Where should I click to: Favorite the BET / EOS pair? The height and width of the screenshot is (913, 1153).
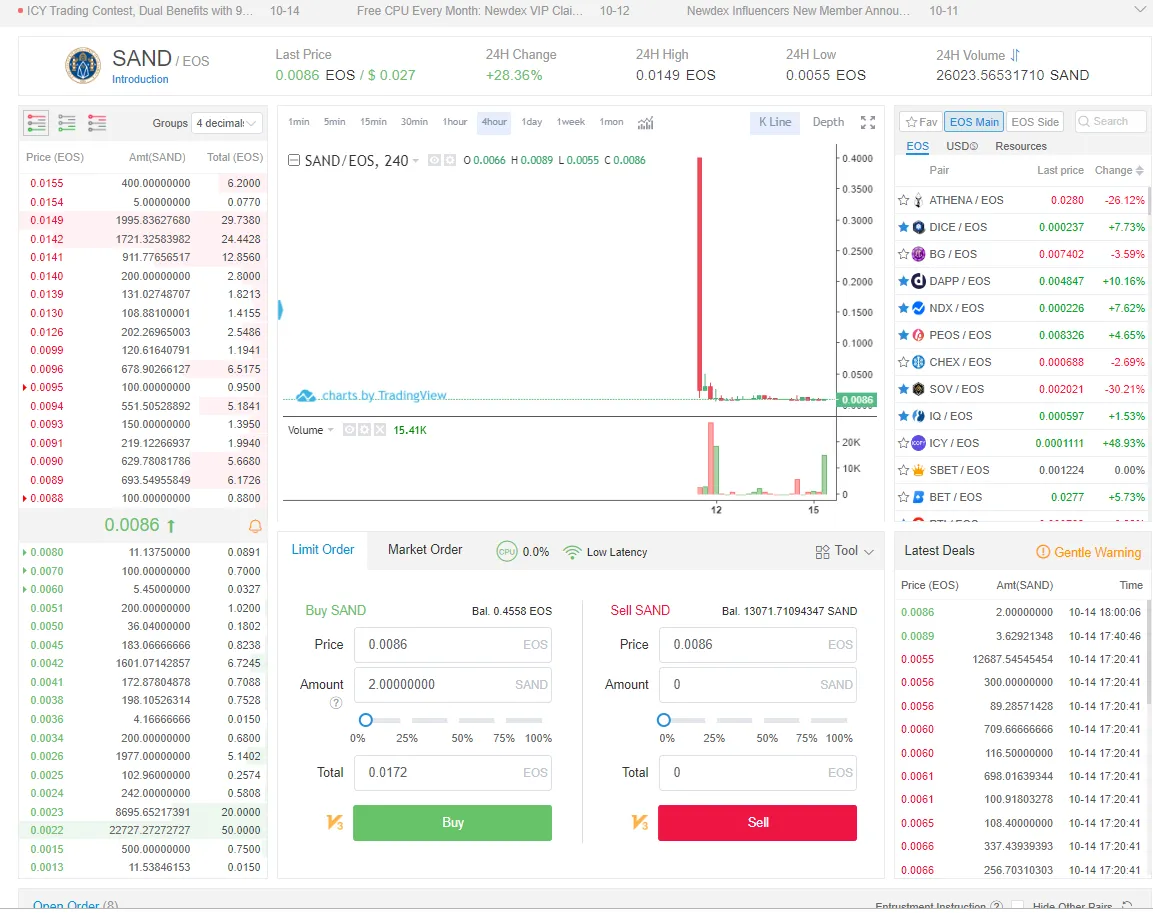coord(904,497)
